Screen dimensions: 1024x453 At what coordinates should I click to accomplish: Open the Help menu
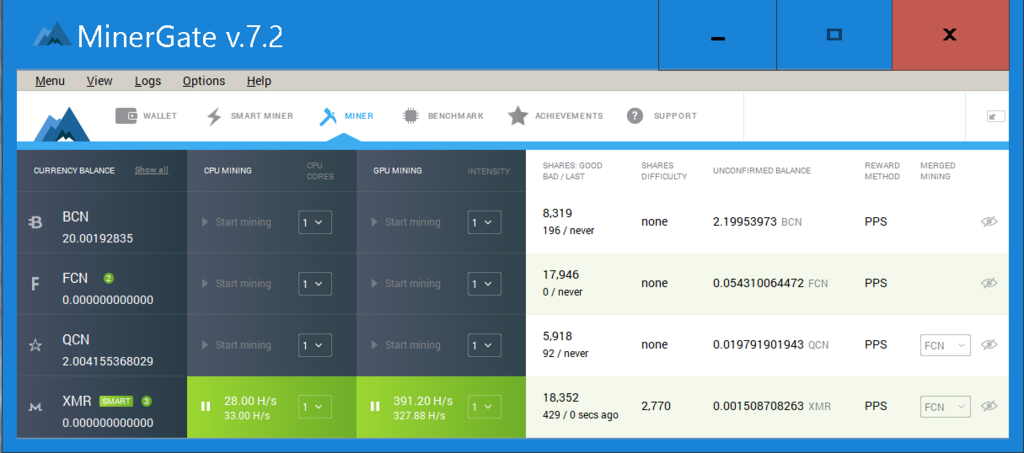point(259,81)
